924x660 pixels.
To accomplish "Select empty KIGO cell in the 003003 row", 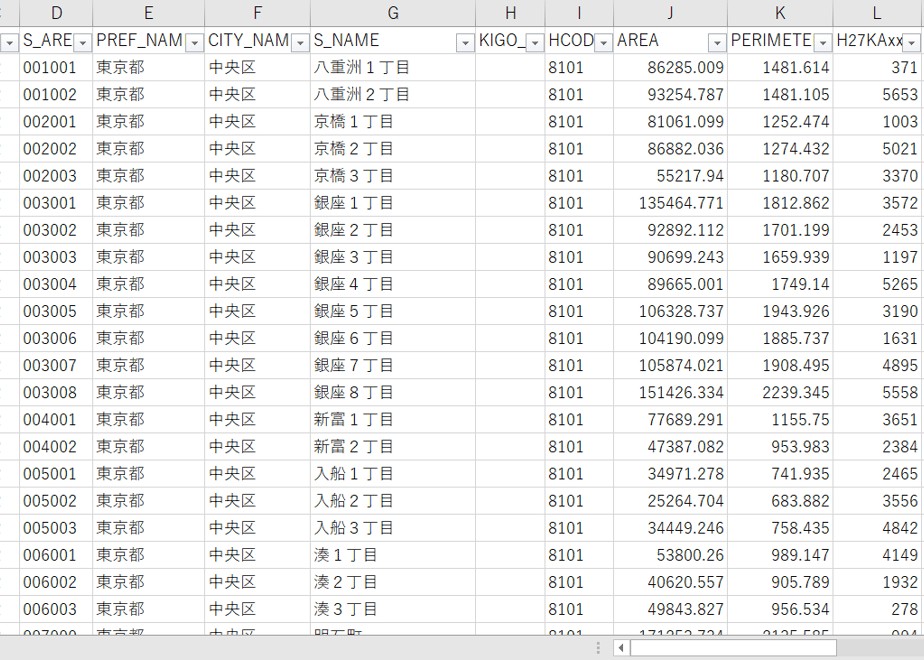I will (x=510, y=258).
